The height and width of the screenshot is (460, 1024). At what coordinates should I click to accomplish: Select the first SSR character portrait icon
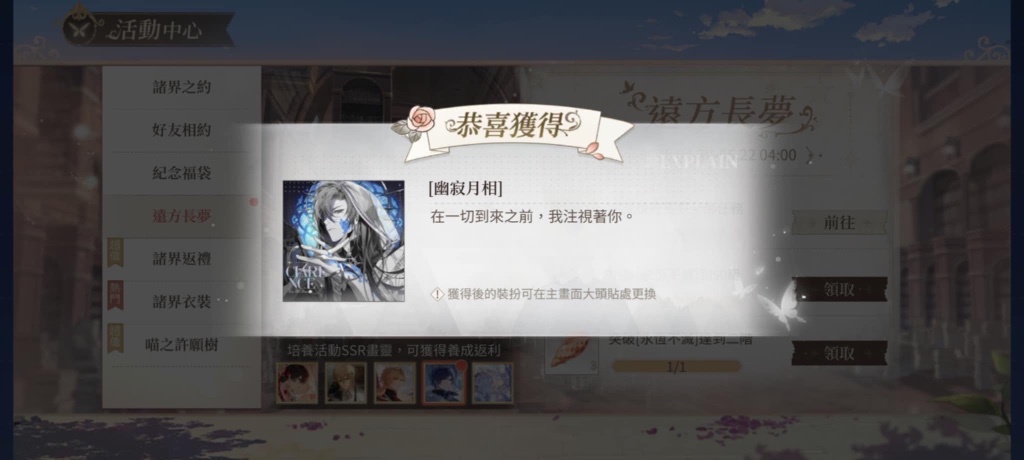click(x=297, y=383)
